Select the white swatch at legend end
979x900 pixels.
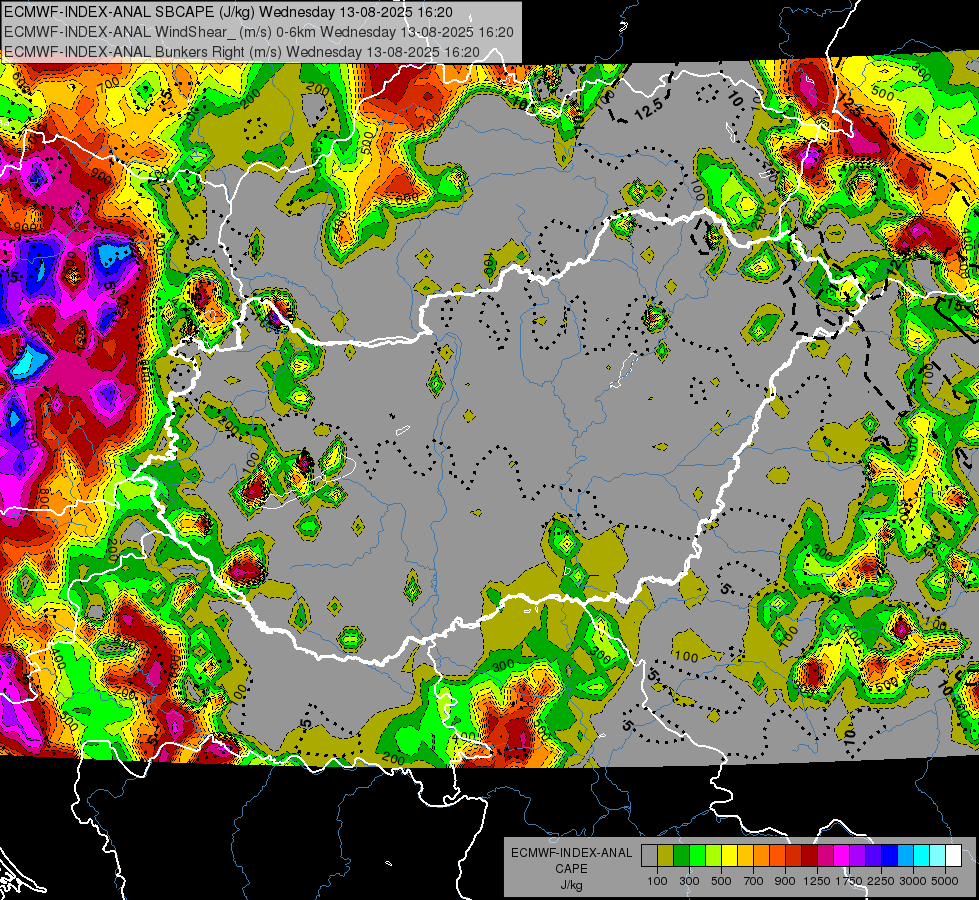[953, 856]
